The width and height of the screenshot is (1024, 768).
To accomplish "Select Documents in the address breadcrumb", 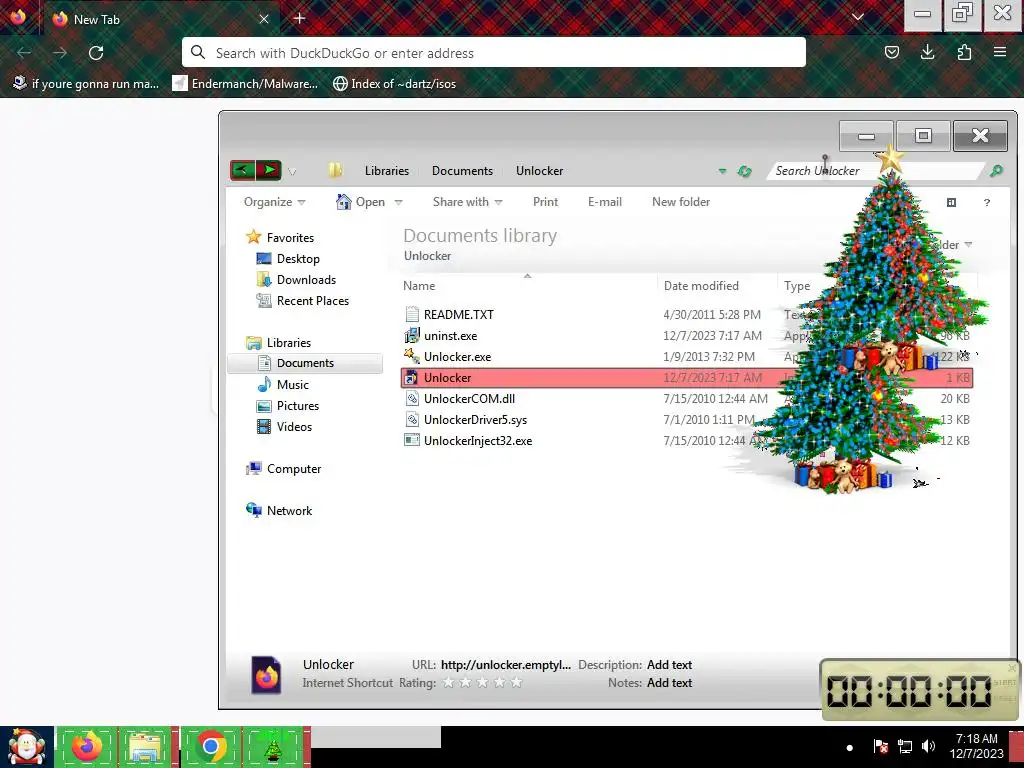I will click(x=462, y=170).
